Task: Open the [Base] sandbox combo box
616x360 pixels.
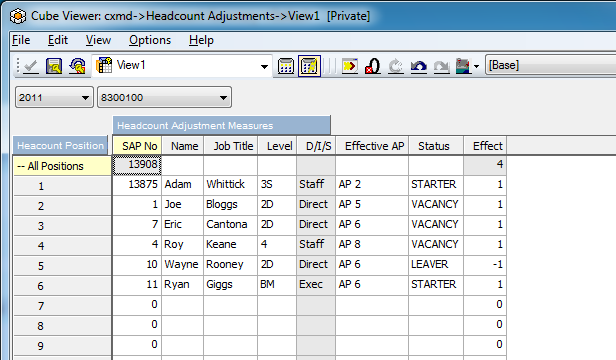Action: [x=551, y=65]
